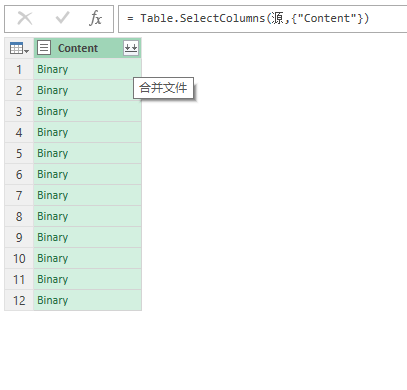This screenshot has width=407, height=390.
Task: Open the Binary link in row 8
Action: tap(53, 216)
